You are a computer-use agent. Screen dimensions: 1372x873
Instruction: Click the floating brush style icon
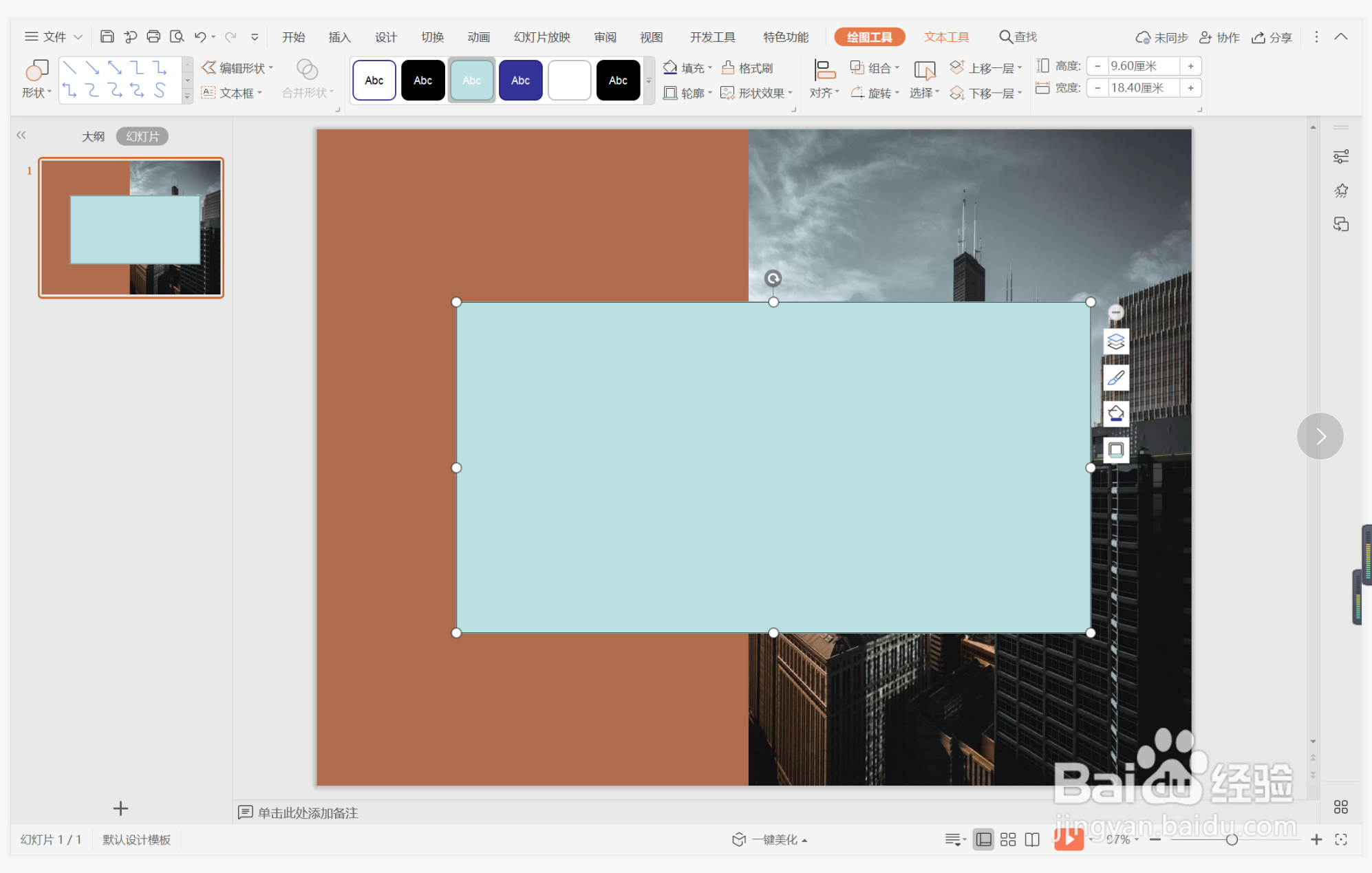point(1115,378)
